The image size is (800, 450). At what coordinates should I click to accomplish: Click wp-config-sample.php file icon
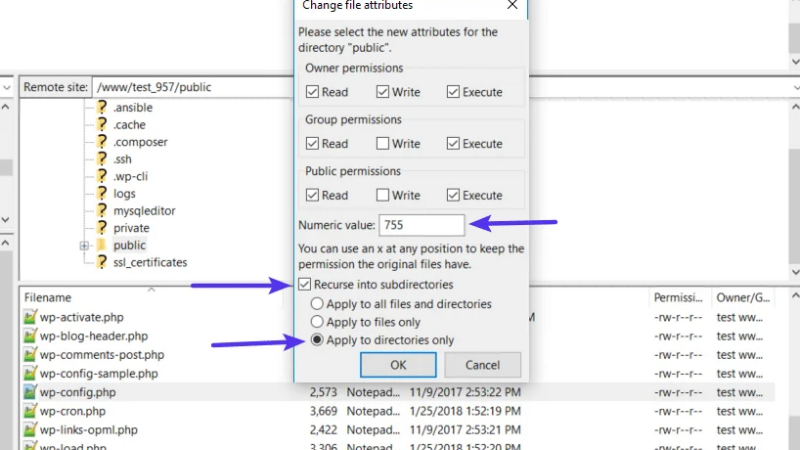[30, 373]
